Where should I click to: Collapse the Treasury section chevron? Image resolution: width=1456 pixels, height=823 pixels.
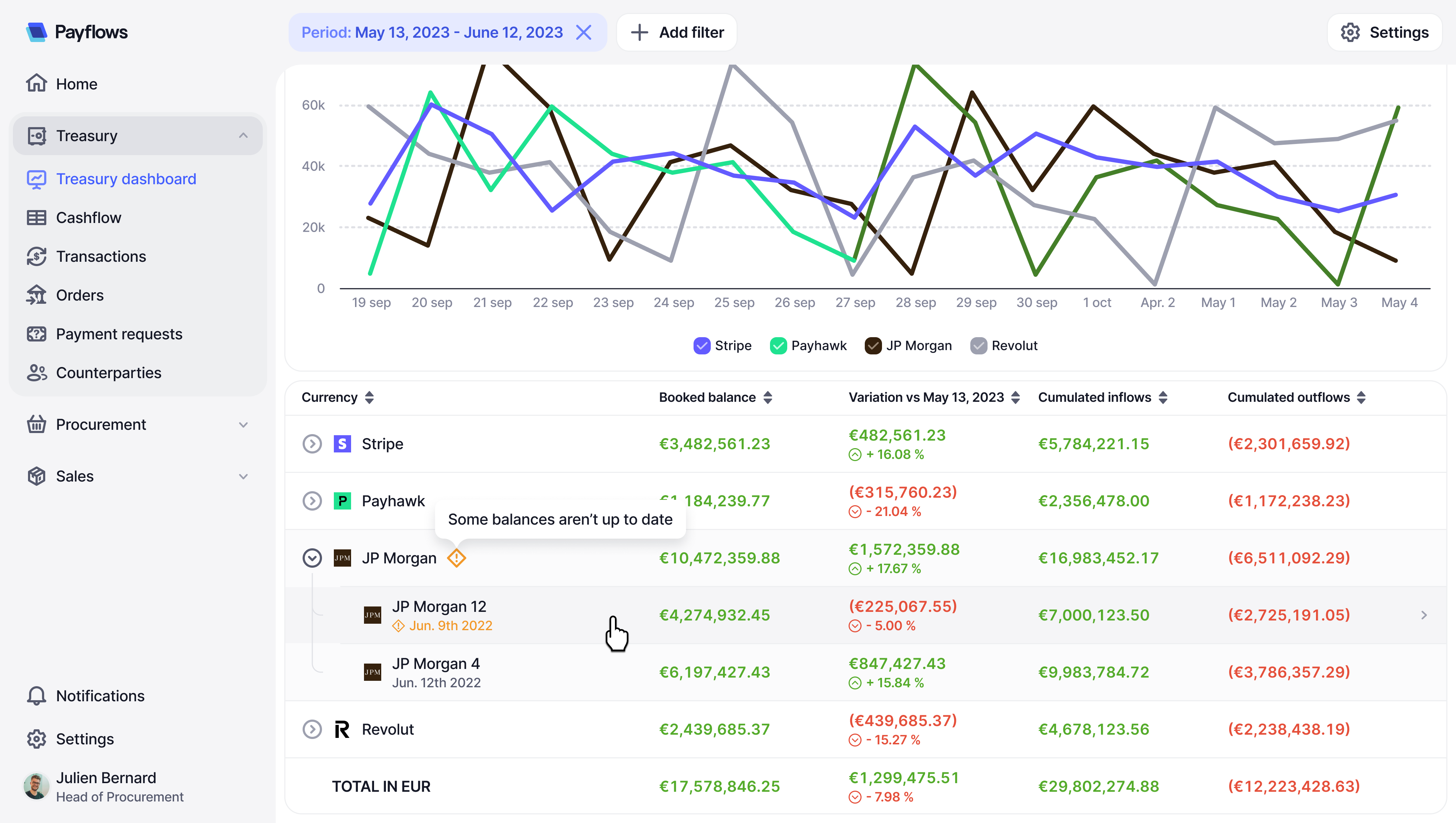pos(243,136)
